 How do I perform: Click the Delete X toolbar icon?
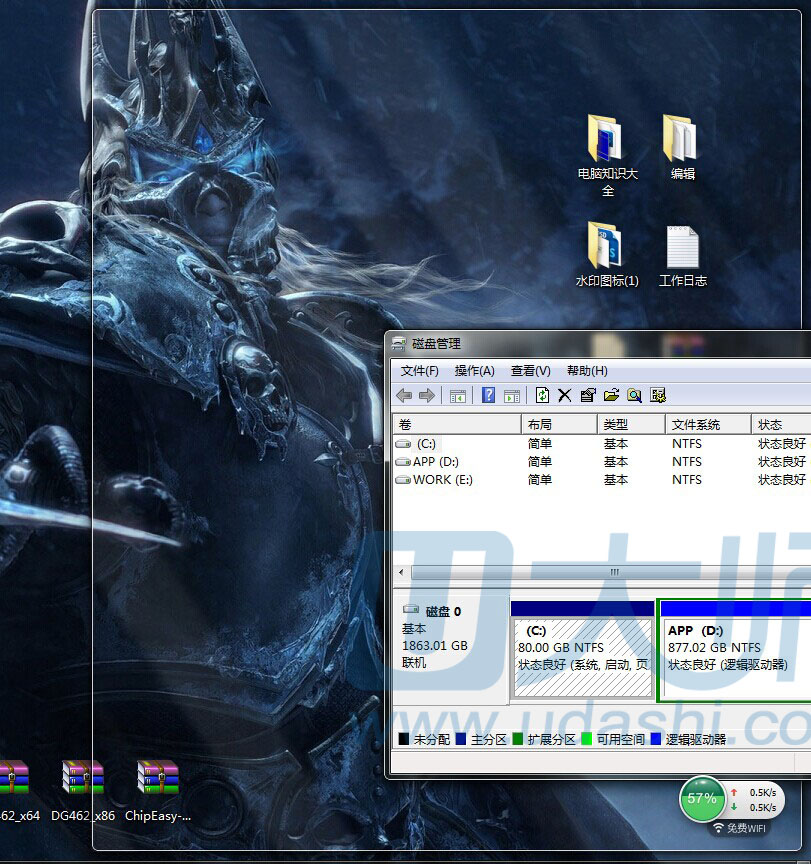click(565, 395)
